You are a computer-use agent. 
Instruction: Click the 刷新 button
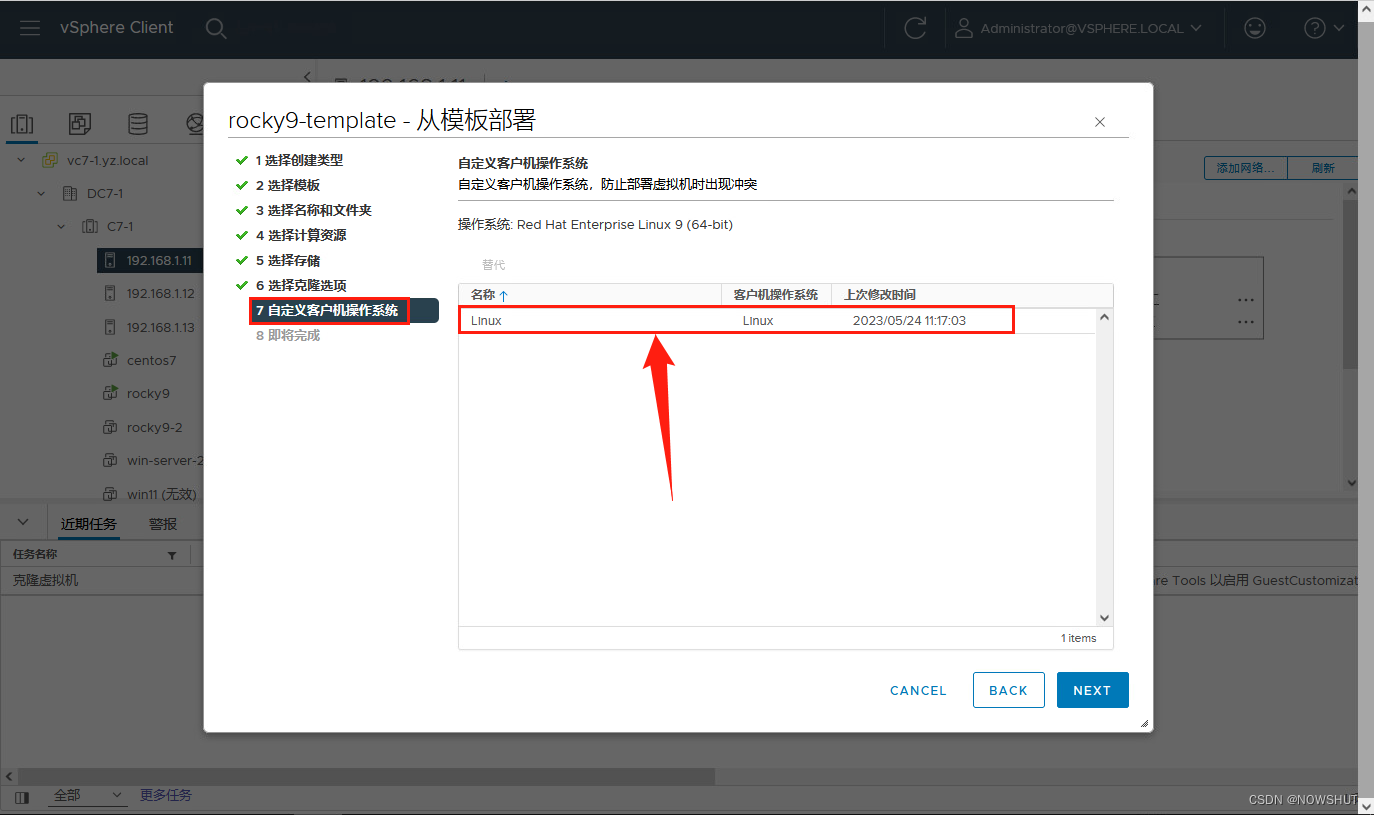click(1323, 168)
